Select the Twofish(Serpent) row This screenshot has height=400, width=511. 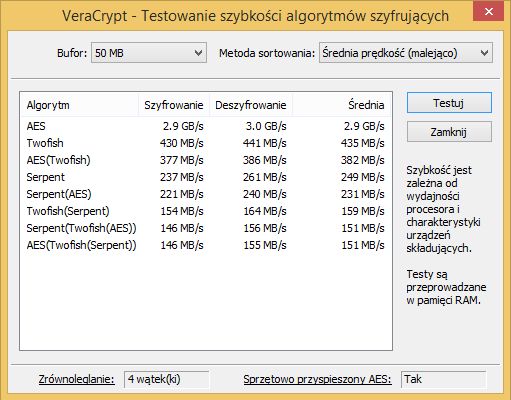tap(206, 211)
